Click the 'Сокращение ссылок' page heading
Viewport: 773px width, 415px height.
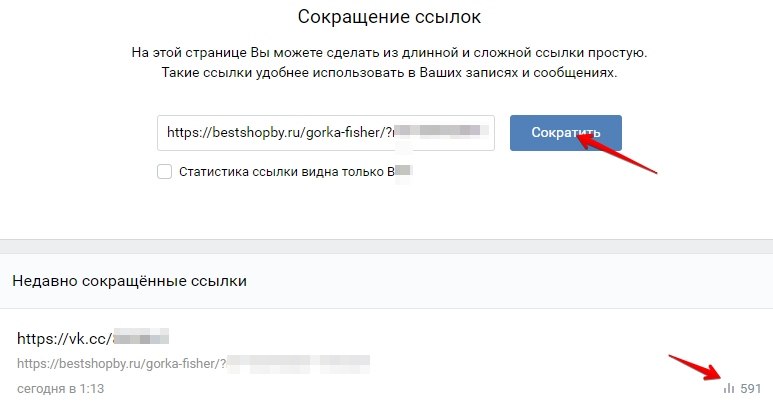pyautogui.click(x=386, y=17)
